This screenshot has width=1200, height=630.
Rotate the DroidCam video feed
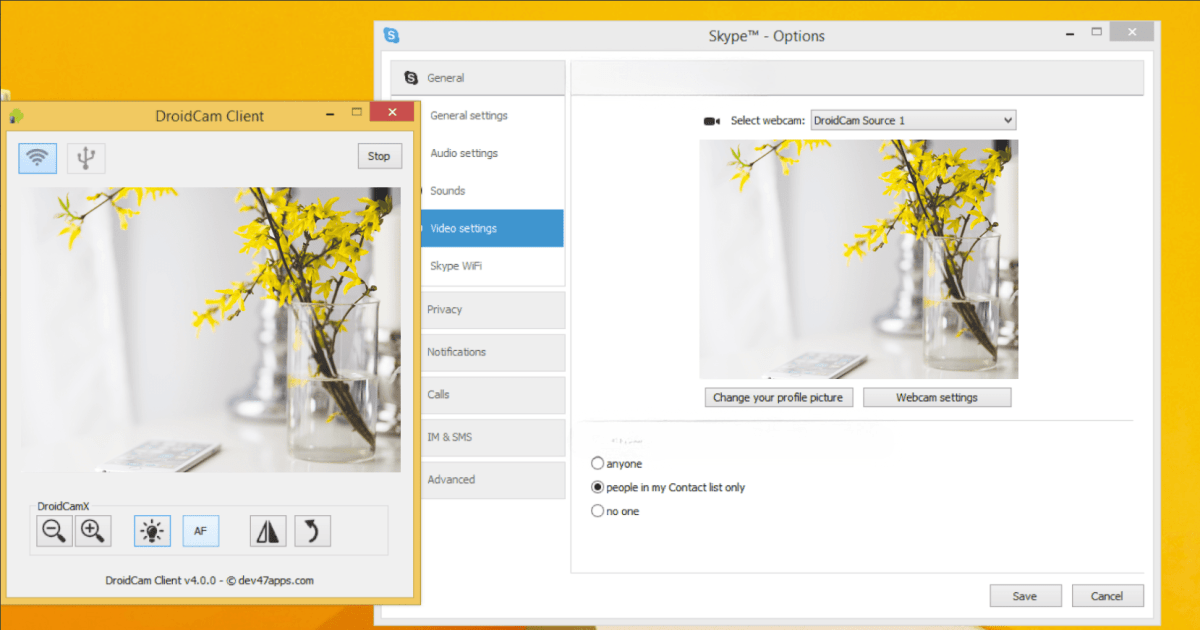point(312,530)
